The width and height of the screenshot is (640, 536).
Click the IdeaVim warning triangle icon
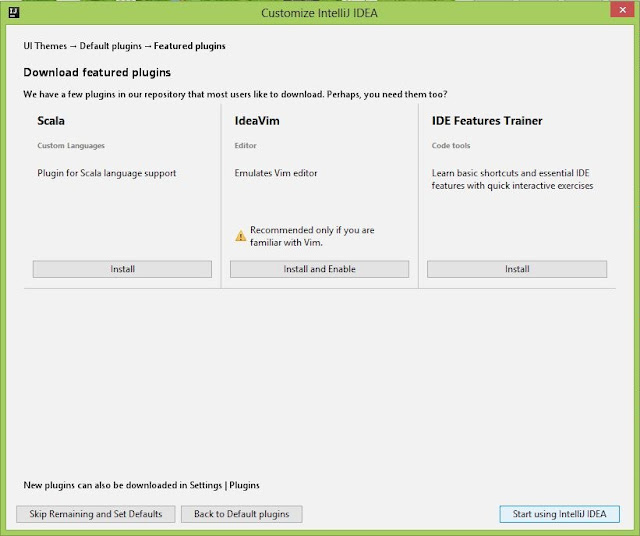point(240,236)
